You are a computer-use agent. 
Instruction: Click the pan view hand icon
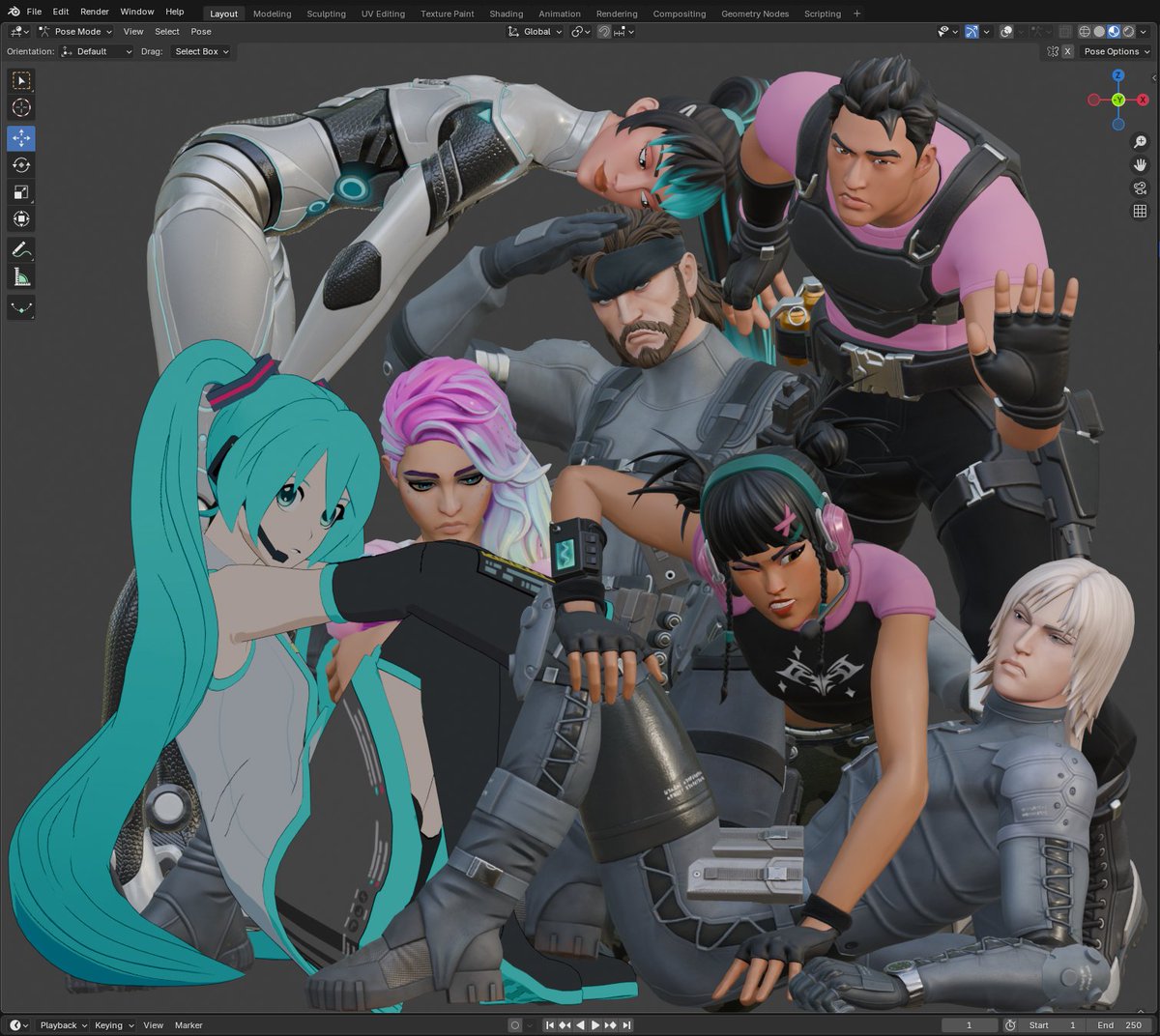click(1140, 164)
